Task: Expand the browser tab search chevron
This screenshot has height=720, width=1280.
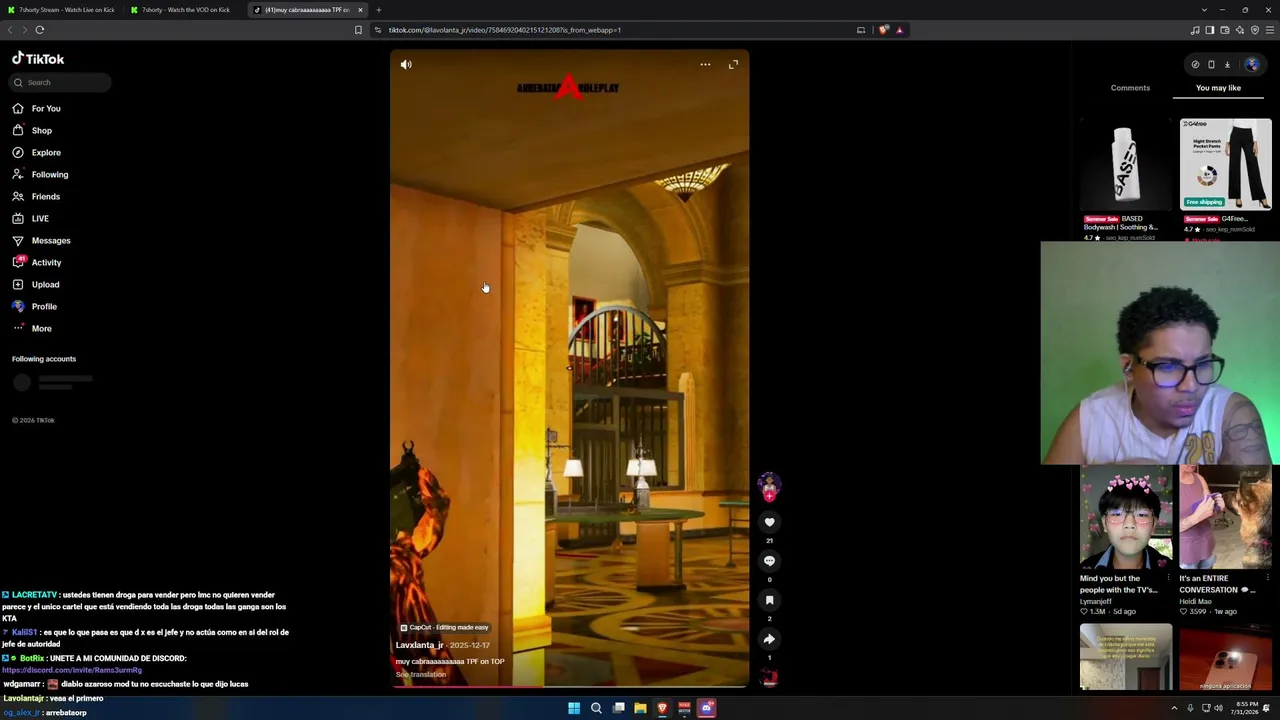Action: tap(1204, 10)
